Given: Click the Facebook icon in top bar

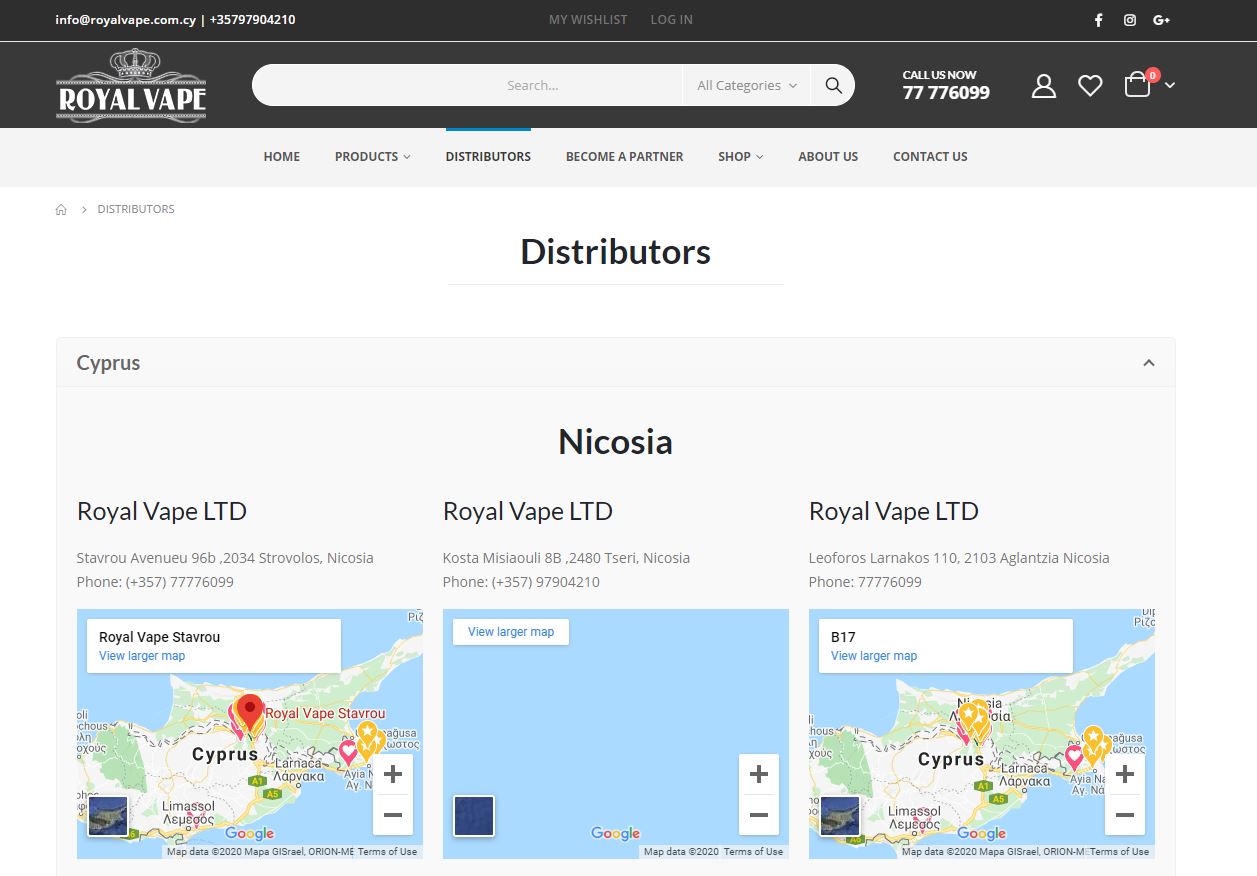Looking at the screenshot, I should (1098, 20).
